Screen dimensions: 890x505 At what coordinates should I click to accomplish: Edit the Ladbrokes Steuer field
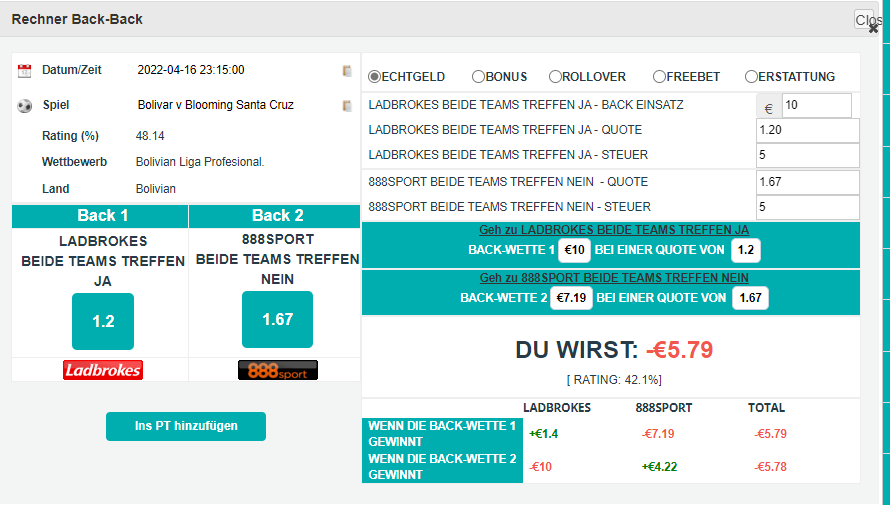pyautogui.click(x=808, y=155)
